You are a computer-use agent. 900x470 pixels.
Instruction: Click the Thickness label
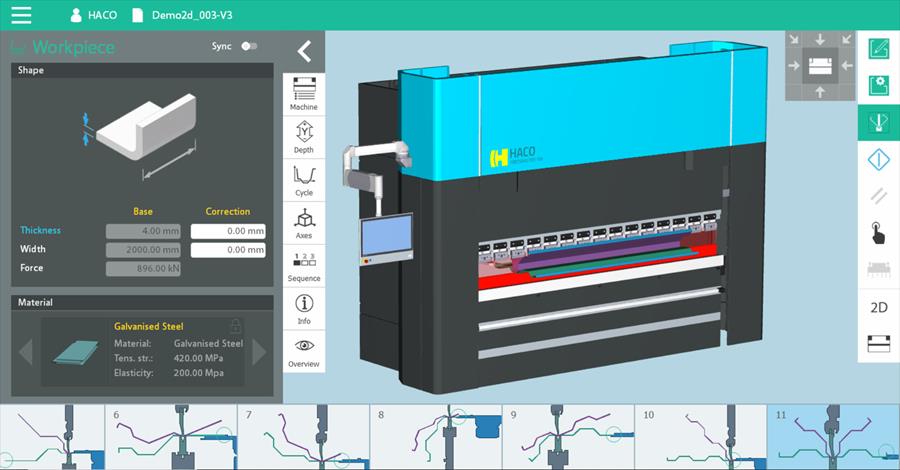pos(41,230)
